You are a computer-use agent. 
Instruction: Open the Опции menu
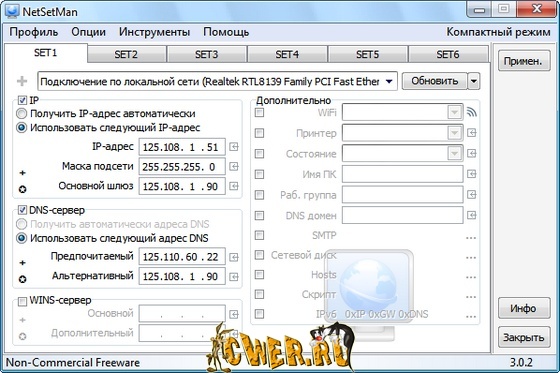[x=89, y=32]
